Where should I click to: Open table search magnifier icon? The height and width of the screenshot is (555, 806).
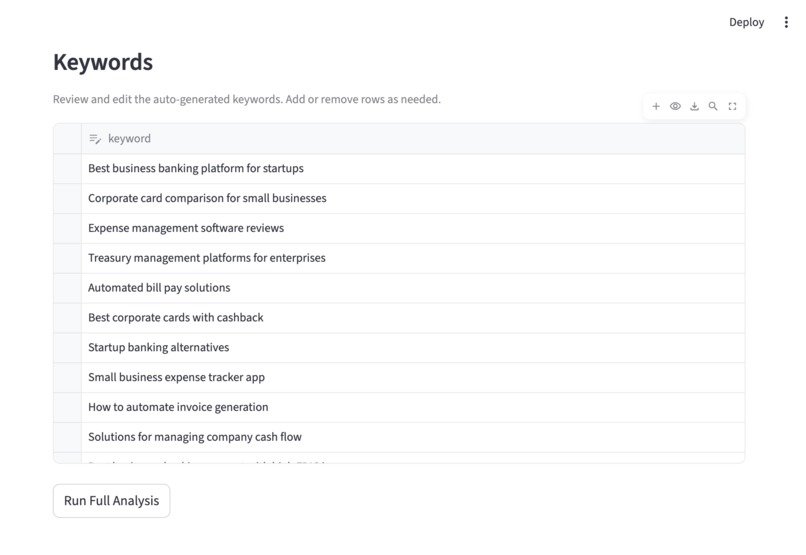tap(713, 106)
